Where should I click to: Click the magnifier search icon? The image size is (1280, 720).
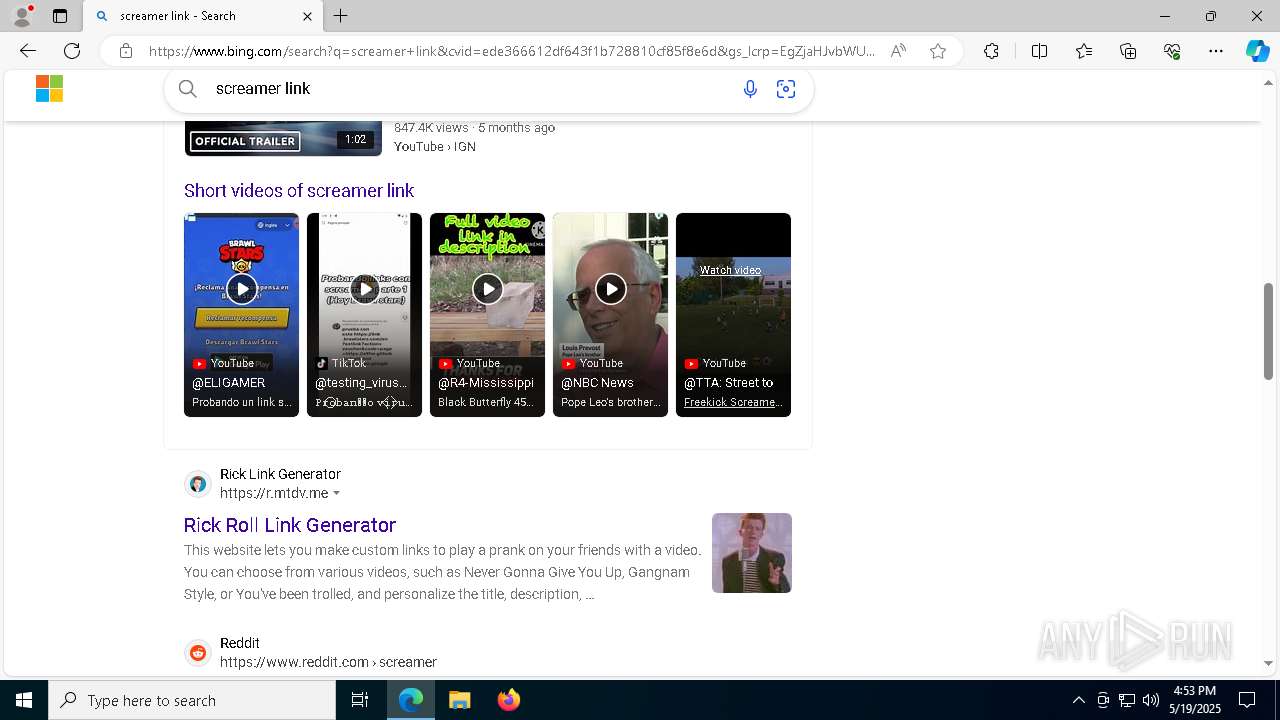pyautogui.click(x=188, y=89)
